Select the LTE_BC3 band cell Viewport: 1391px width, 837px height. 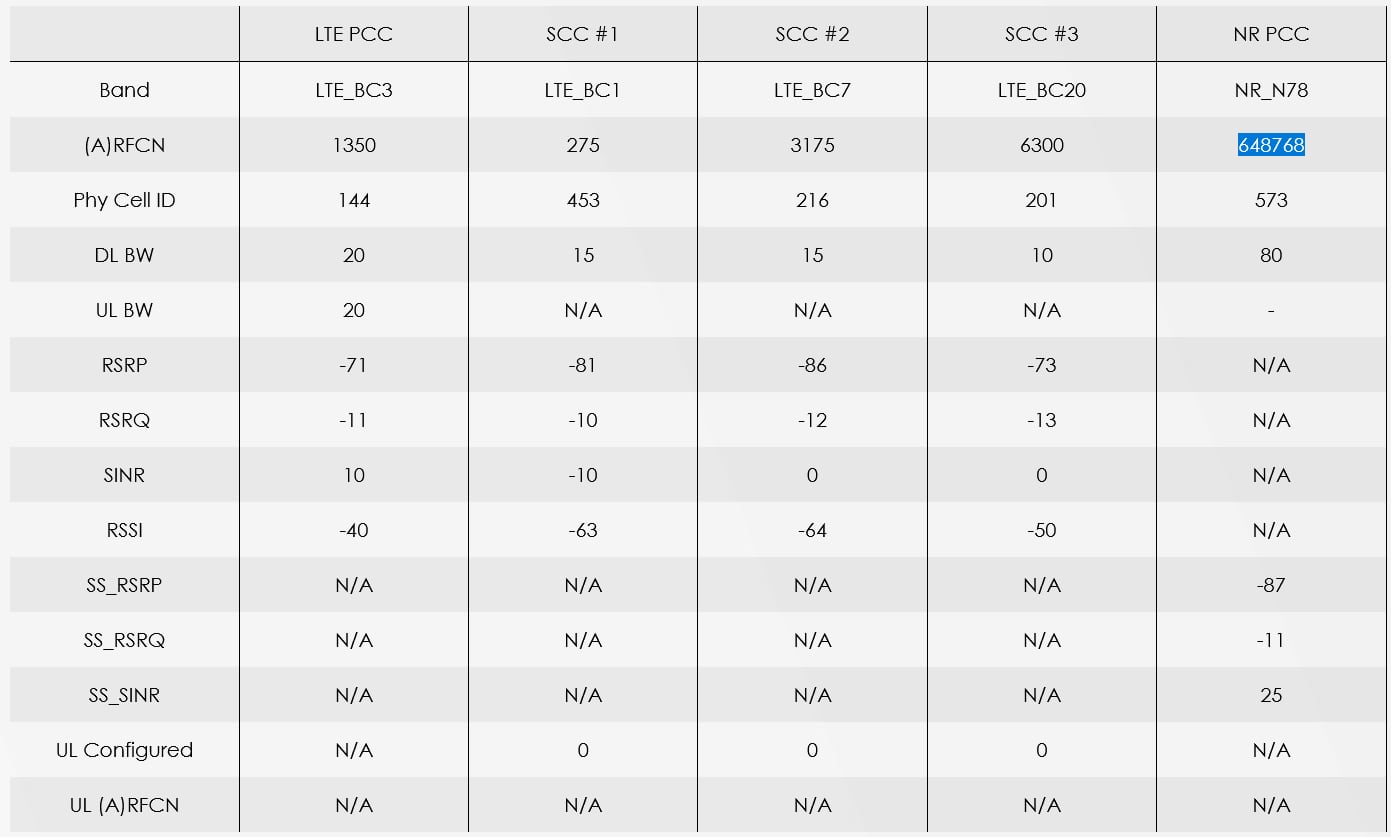coord(354,90)
